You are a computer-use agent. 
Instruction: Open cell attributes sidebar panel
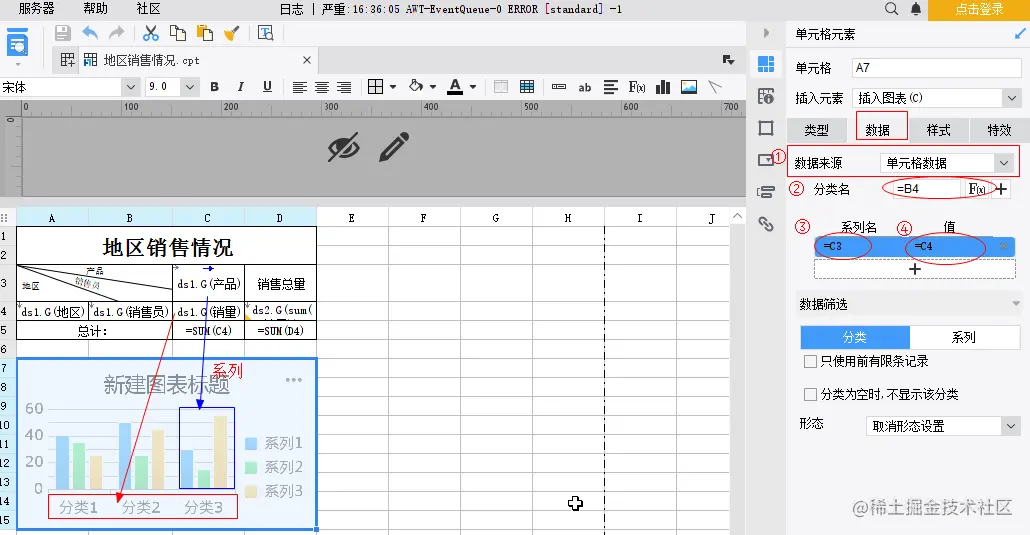(x=766, y=96)
